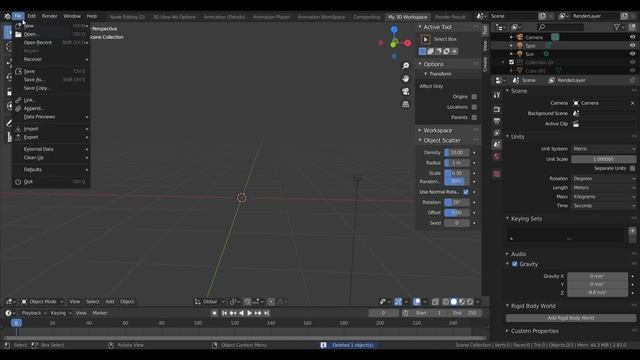The height and width of the screenshot is (360, 640).
Task: Choose Append in File menu
Action: 51,109
